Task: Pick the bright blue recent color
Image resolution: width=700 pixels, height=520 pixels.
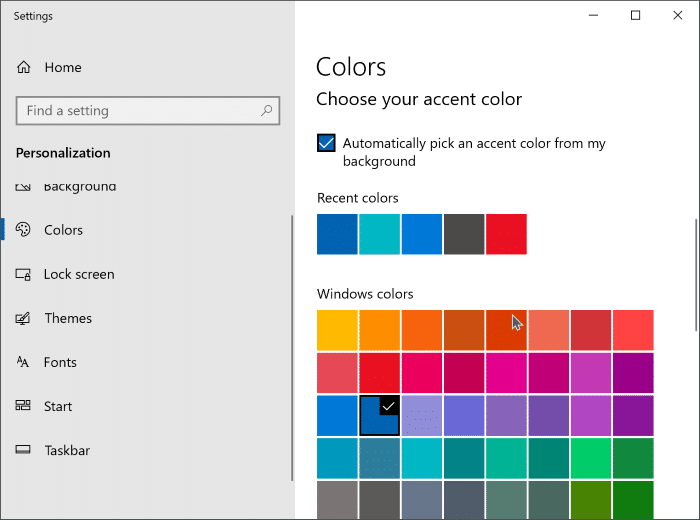Action: point(422,234)
